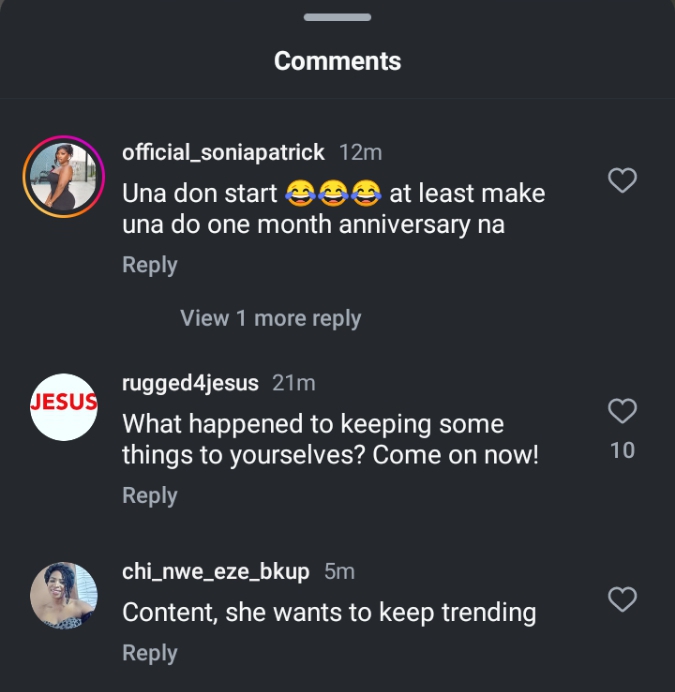View the 10 likes count on rugged4jesus's comment
Viewport: 675px width, 692px height.
coord(622,450)
